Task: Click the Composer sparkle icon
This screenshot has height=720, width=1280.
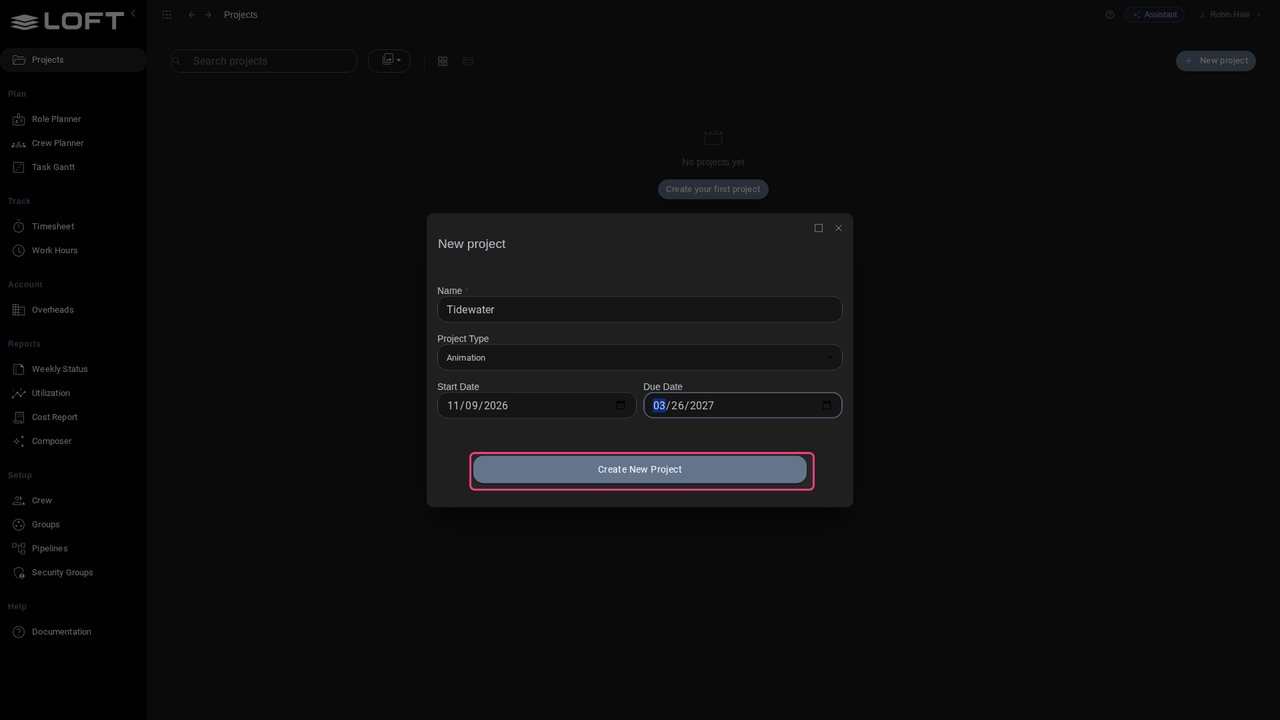Action: [18, 441]
